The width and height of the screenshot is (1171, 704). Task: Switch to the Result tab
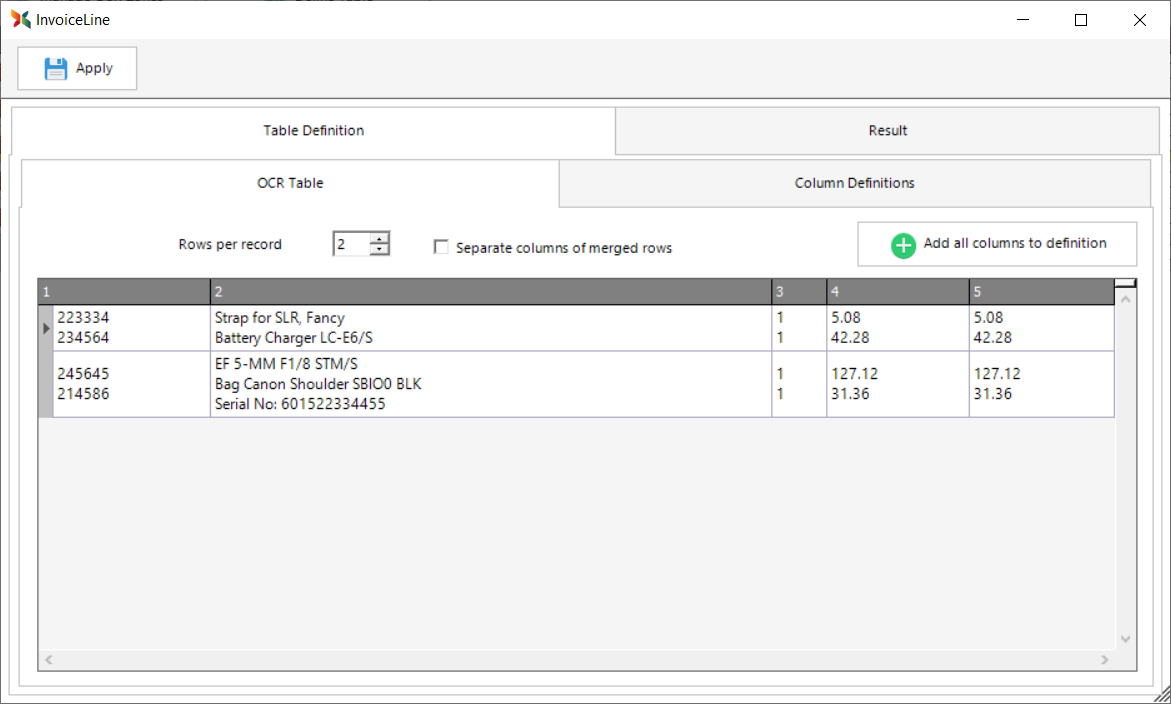(887, 131)
